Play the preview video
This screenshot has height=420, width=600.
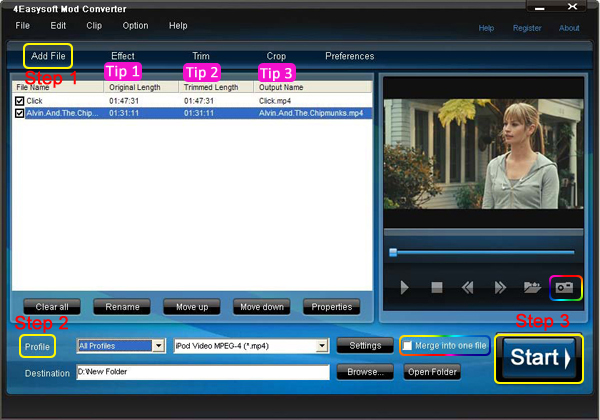404,287
